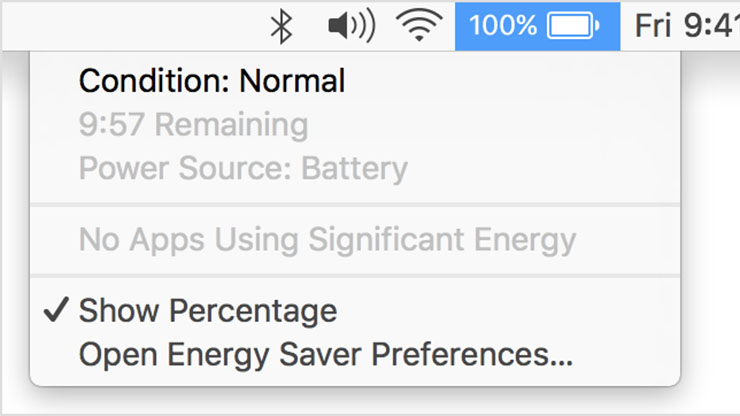Click the divider below Power Source: Battery

(x=355, y=204)
